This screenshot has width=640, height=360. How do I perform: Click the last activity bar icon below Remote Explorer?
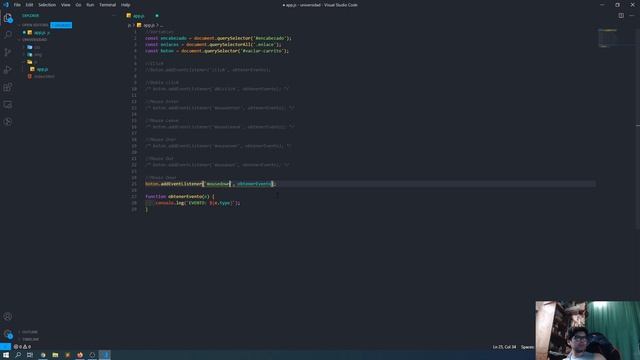pyautogui.click(x=8, y=122)
